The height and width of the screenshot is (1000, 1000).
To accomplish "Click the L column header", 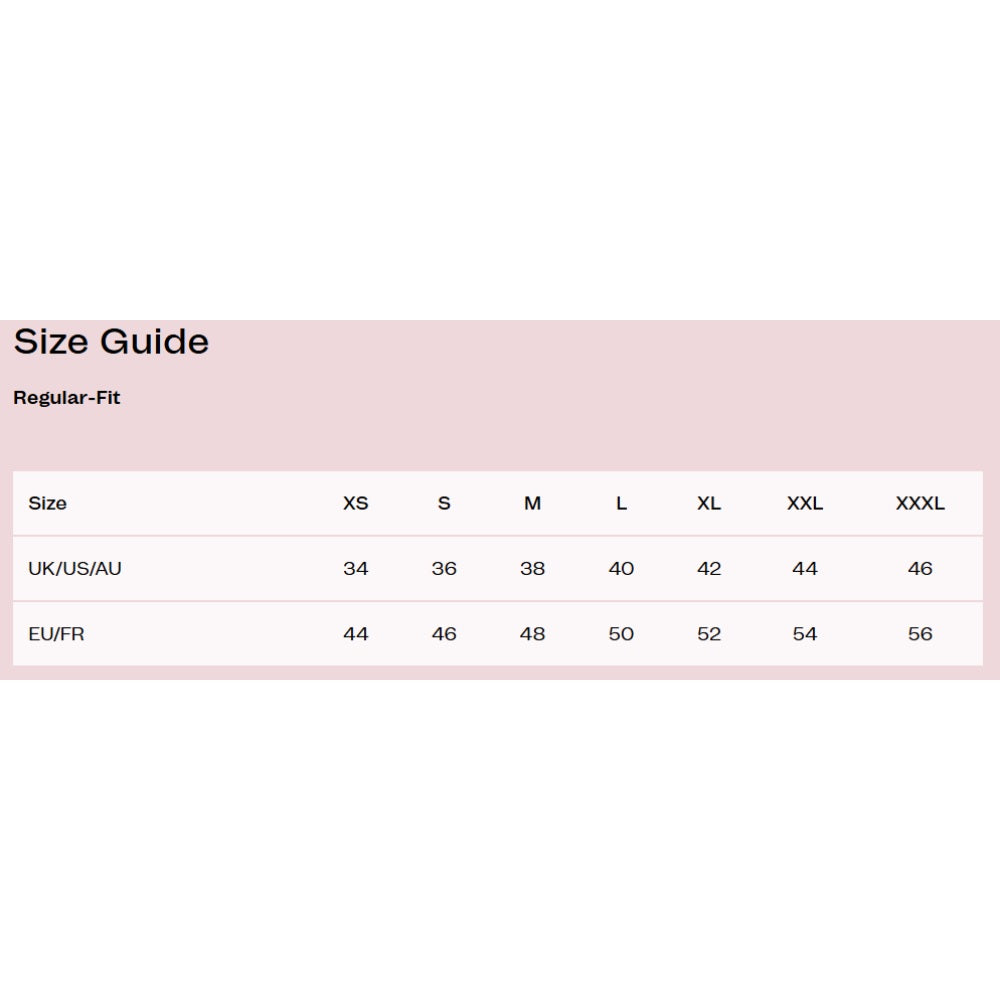I will 621,504.
